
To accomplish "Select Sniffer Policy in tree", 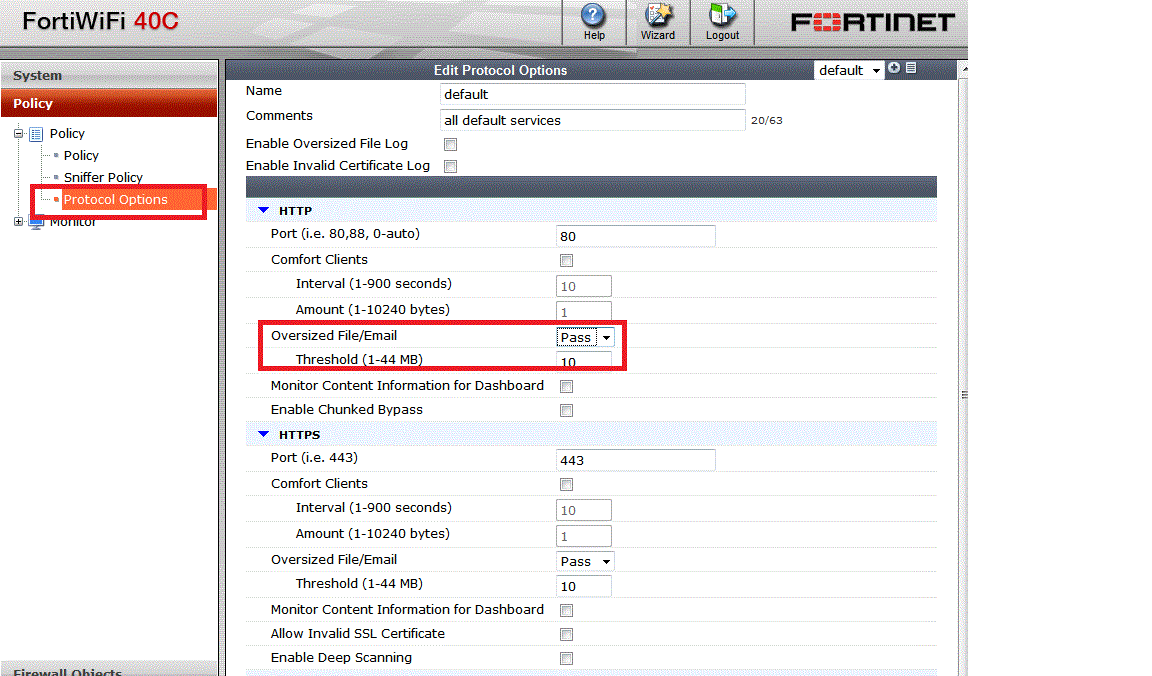I will pyautogui.click(x=103, y=178).
